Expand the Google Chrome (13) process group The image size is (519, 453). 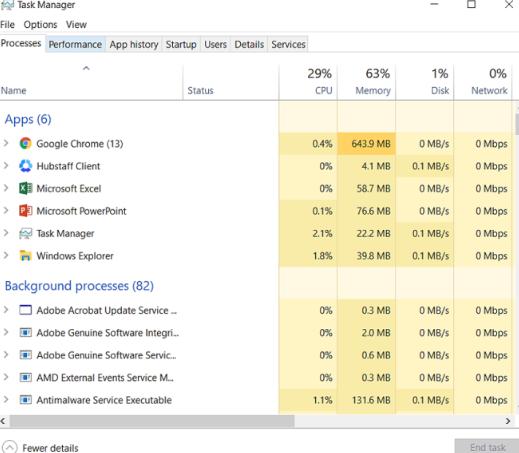pyautogui.click(x=6, y=143)
